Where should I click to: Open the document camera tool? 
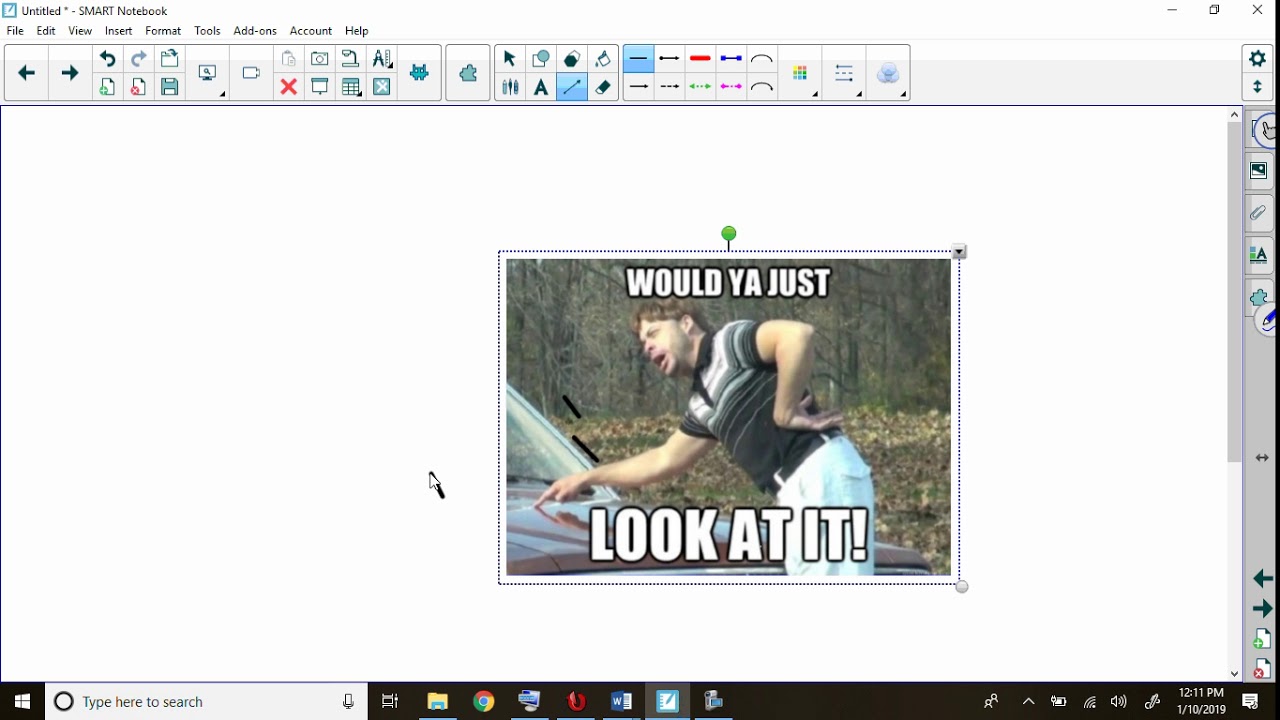point(351,59)
